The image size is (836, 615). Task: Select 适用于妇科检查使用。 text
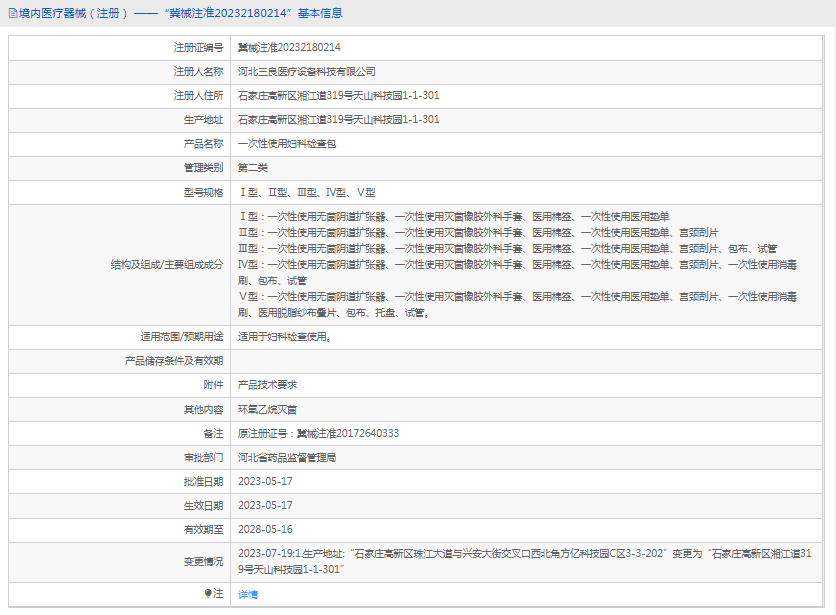(285, 337)
